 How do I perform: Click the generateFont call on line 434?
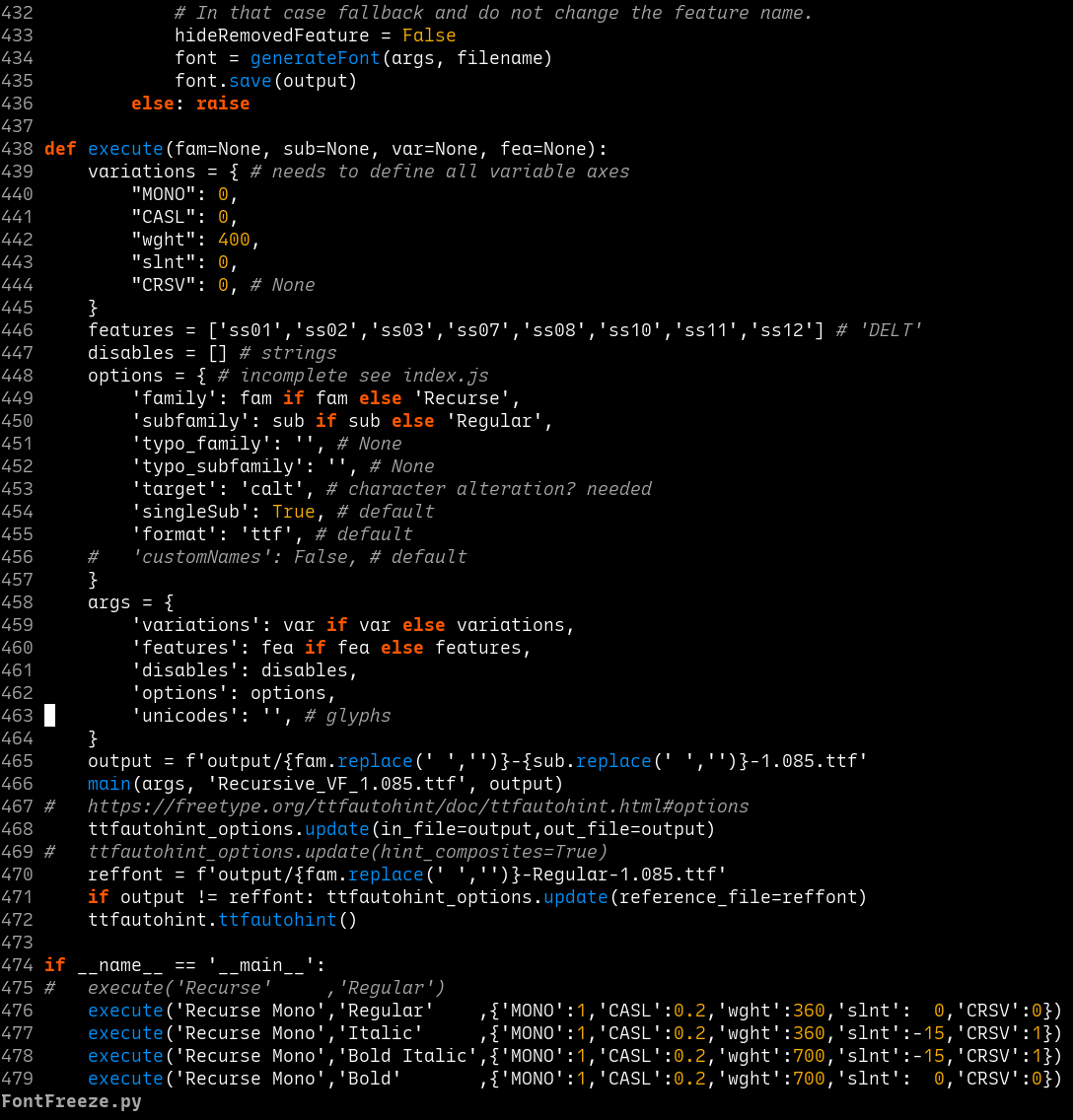point(315,58)
